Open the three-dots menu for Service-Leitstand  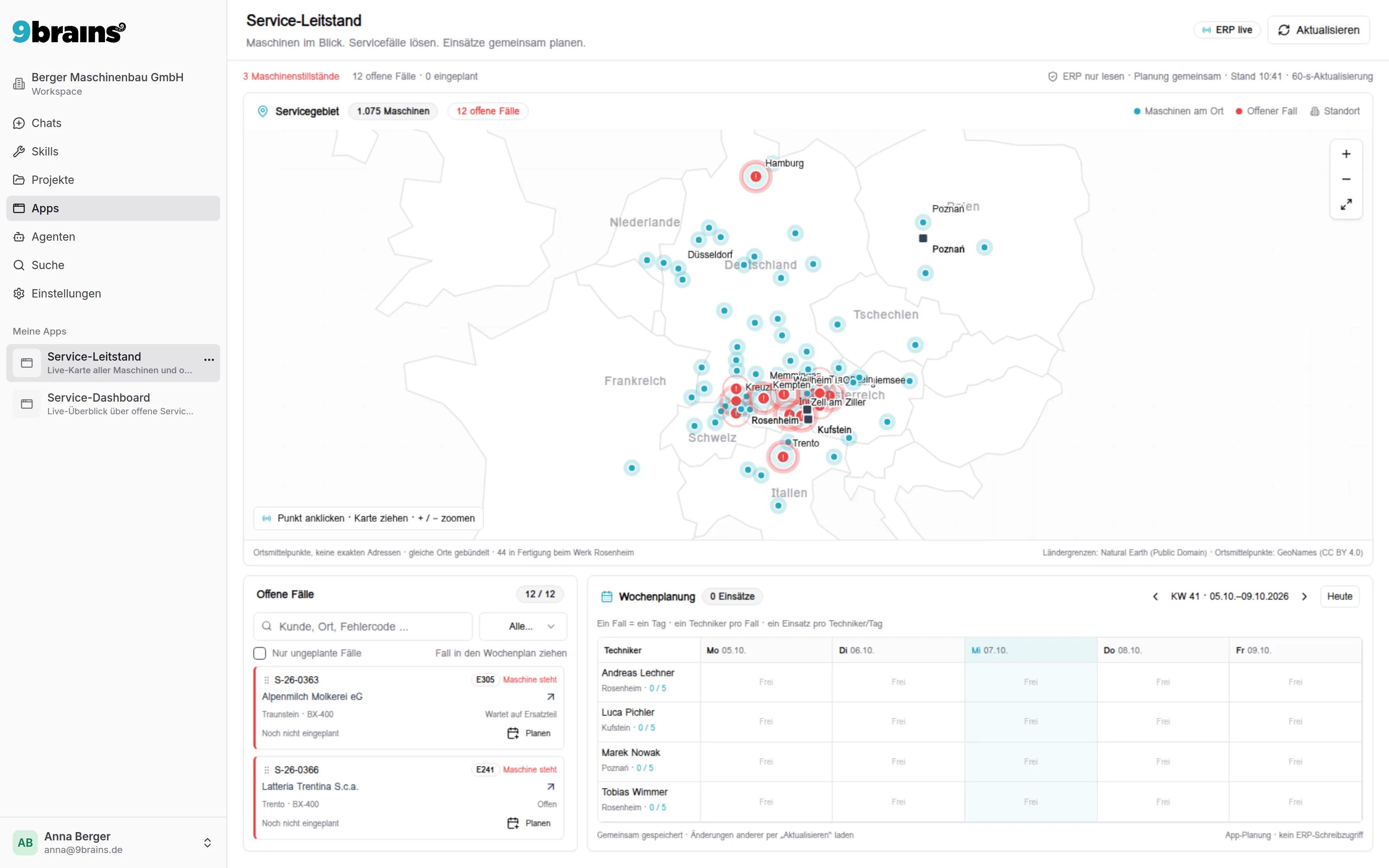tap(209, 360)
